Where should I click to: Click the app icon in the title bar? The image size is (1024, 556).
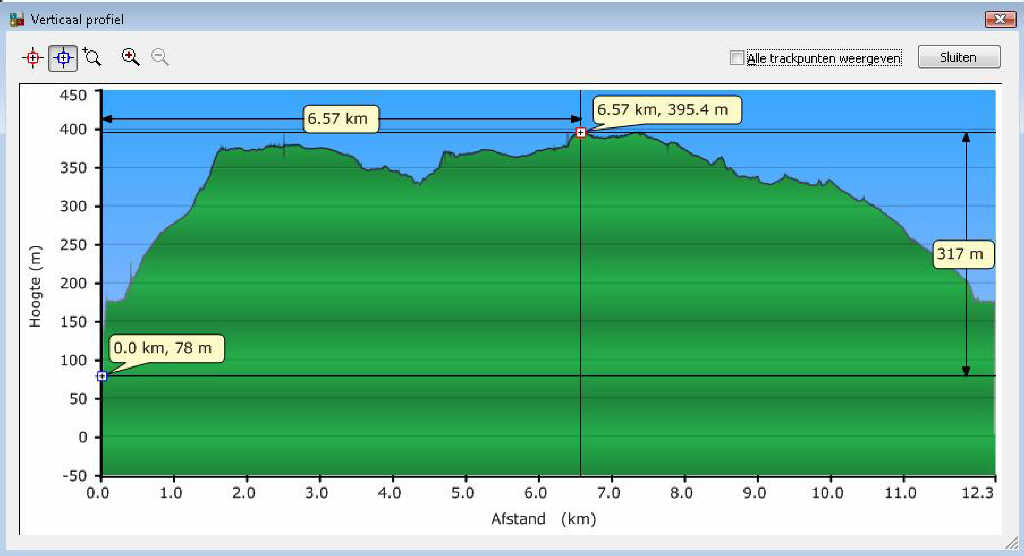(16, 19)
